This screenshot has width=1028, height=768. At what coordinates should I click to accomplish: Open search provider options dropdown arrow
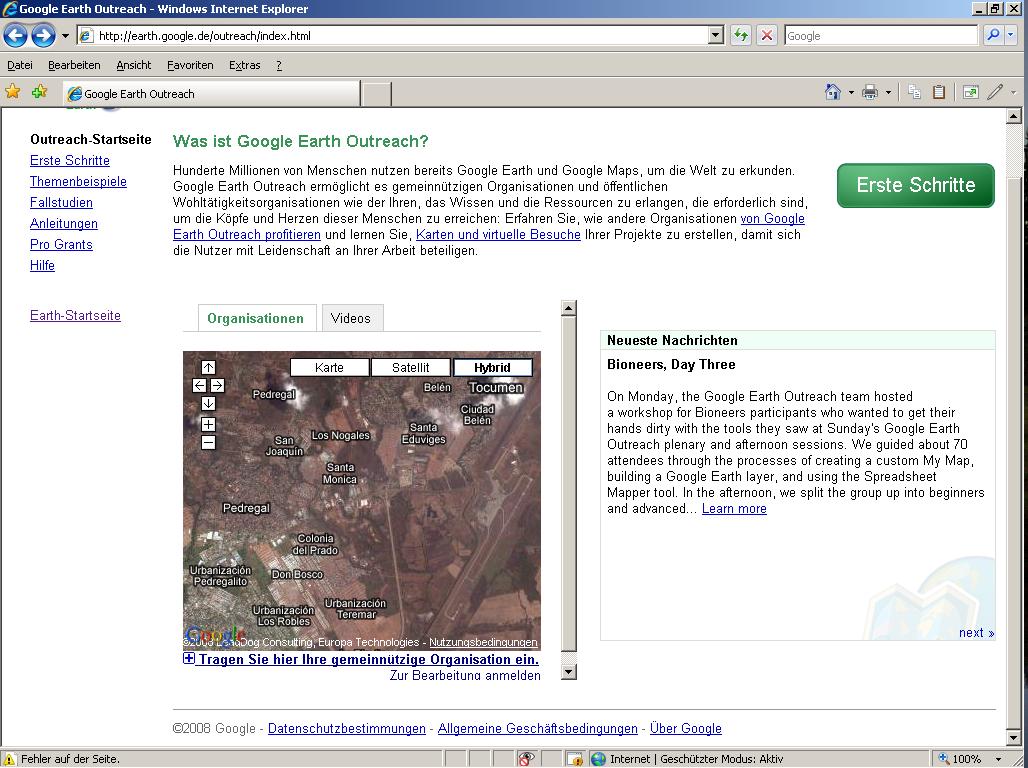[x=1011, y=35]
